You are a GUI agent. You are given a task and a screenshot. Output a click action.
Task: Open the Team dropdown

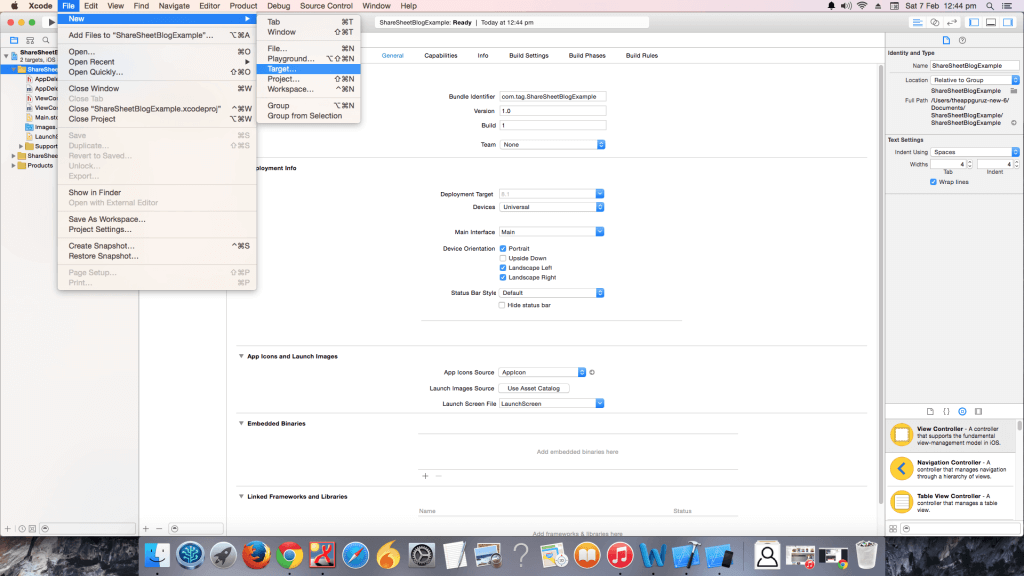pos(552,144)
